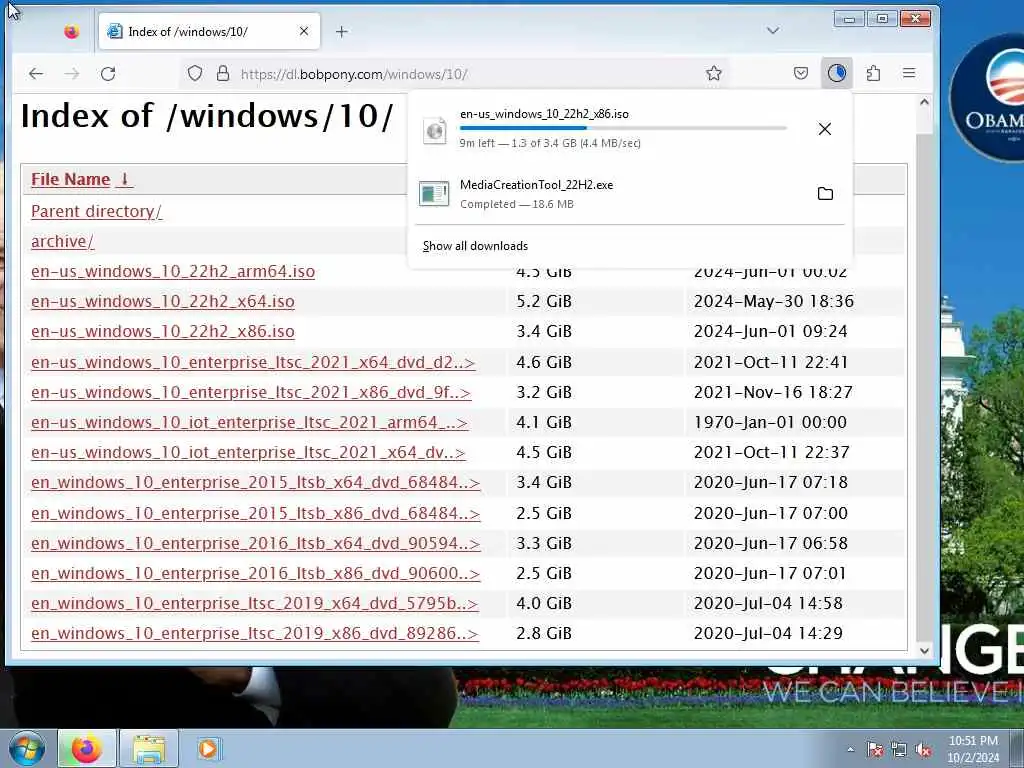
Task: Open the extensions puzzle icon
Action: coord(873,73)
